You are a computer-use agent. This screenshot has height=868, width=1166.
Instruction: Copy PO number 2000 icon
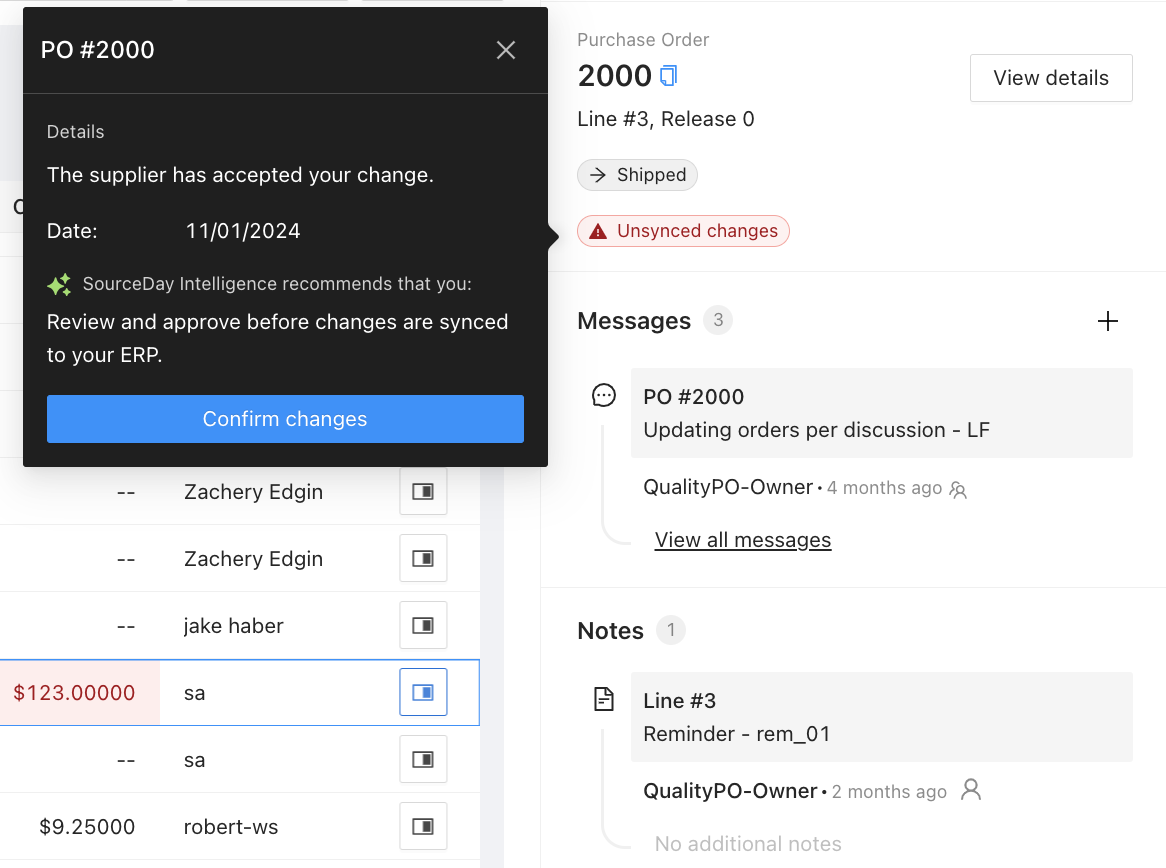[x=669, y=76]
